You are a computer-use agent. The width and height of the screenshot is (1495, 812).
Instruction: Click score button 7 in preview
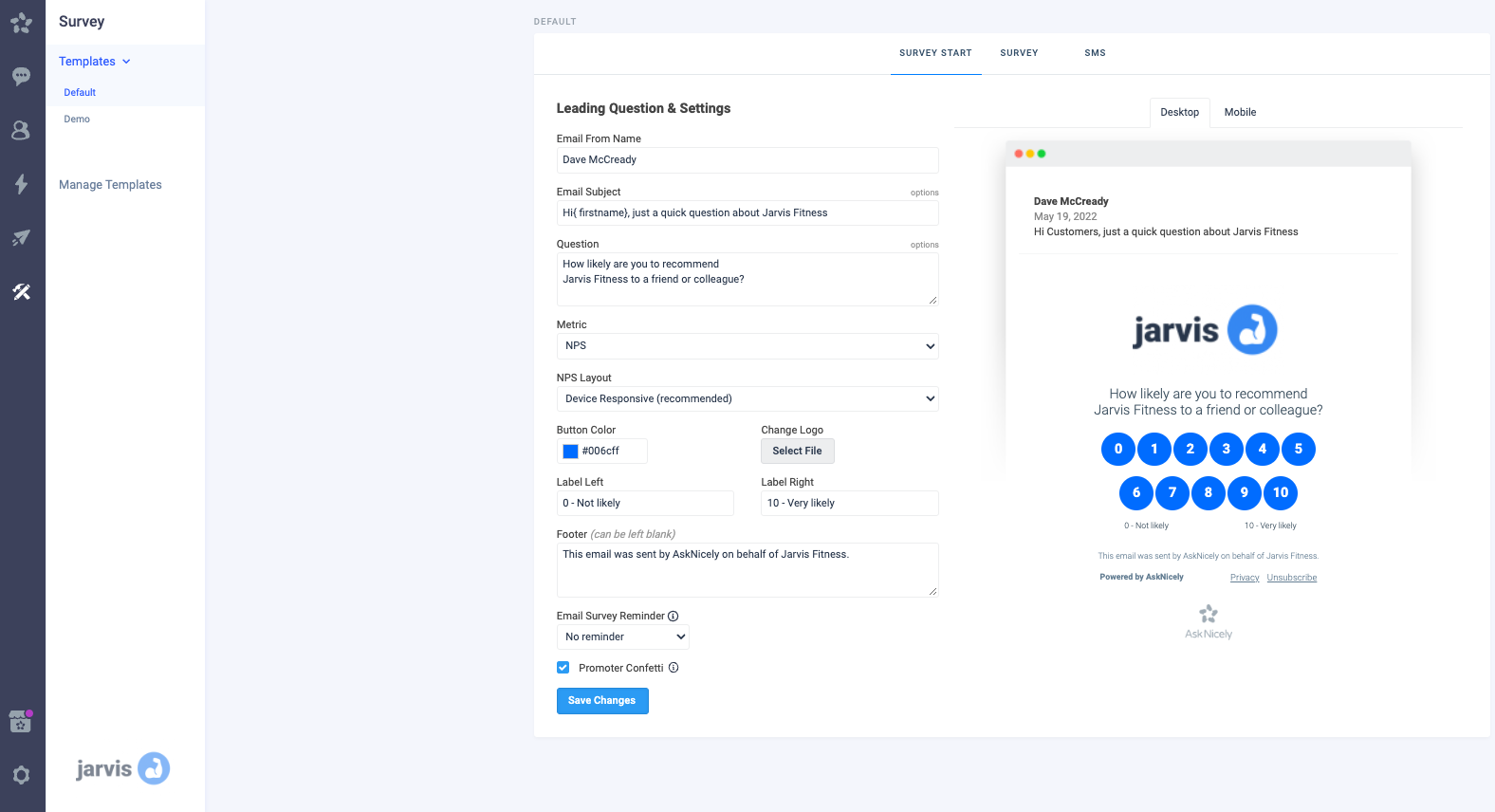click(x=1172, y=492)
